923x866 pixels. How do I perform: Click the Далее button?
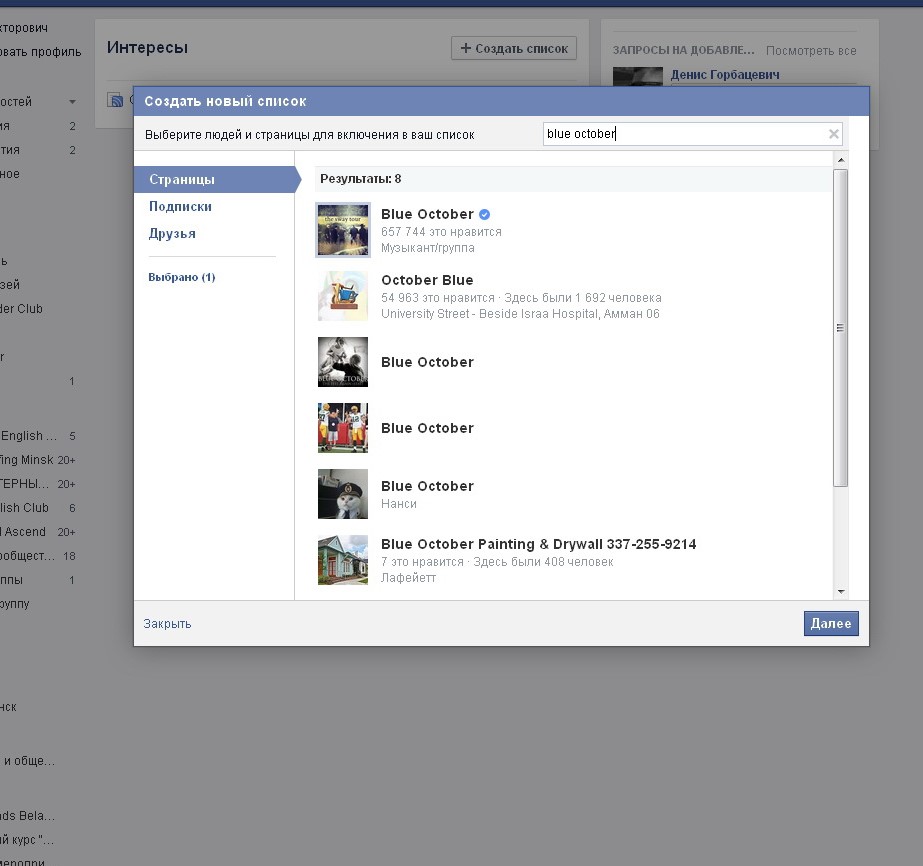(831, 623)
